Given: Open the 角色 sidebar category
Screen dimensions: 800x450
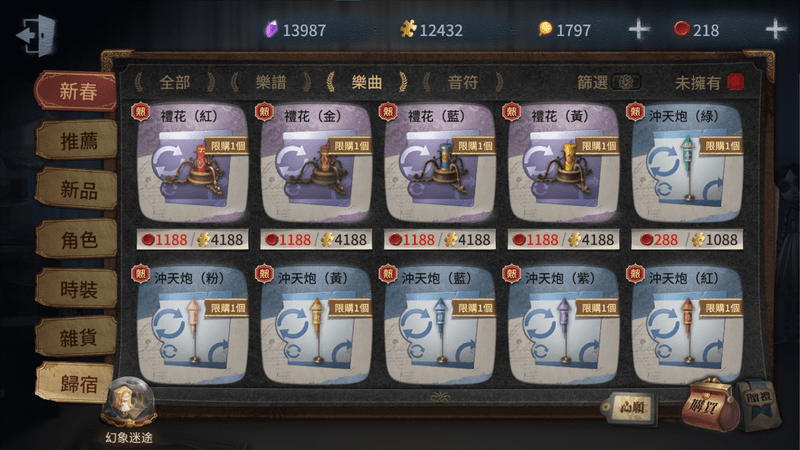Looking at the screenshot, I should click(x=78, y=240).
